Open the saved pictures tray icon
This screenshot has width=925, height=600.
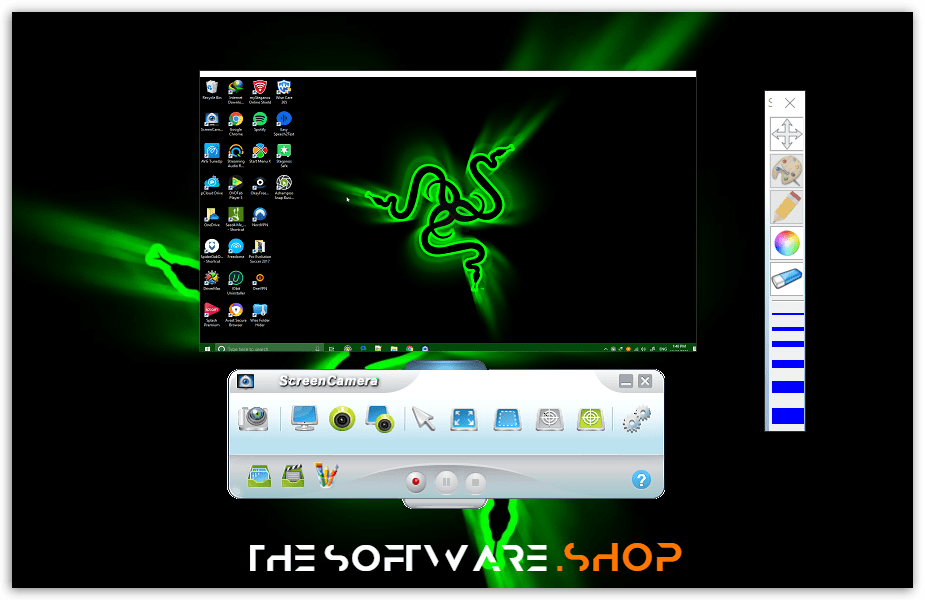(x=259, y=476)
